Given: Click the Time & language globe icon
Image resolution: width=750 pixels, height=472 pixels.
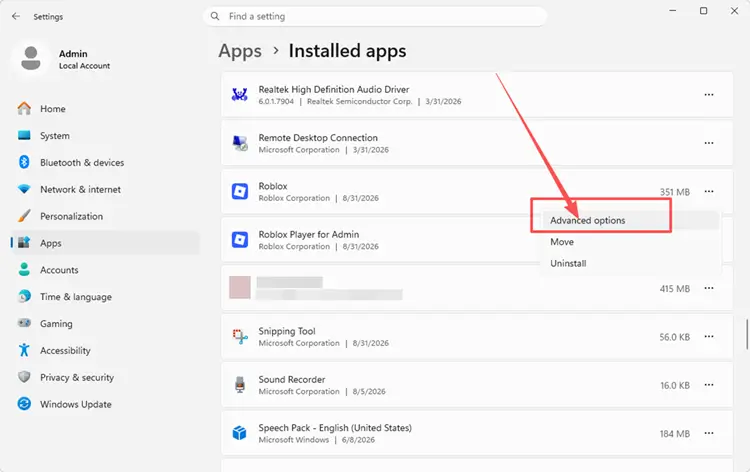Looking at the screenshot, I should (x=24, y=296).
